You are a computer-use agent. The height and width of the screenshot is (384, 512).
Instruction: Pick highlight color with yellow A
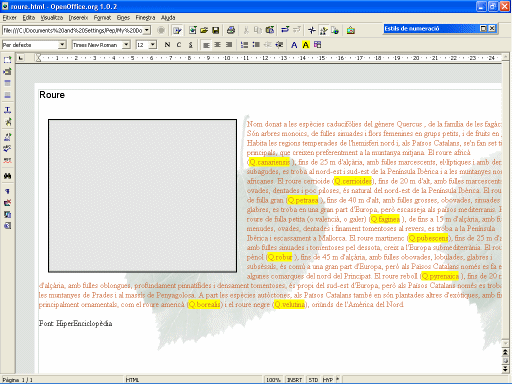306,45
